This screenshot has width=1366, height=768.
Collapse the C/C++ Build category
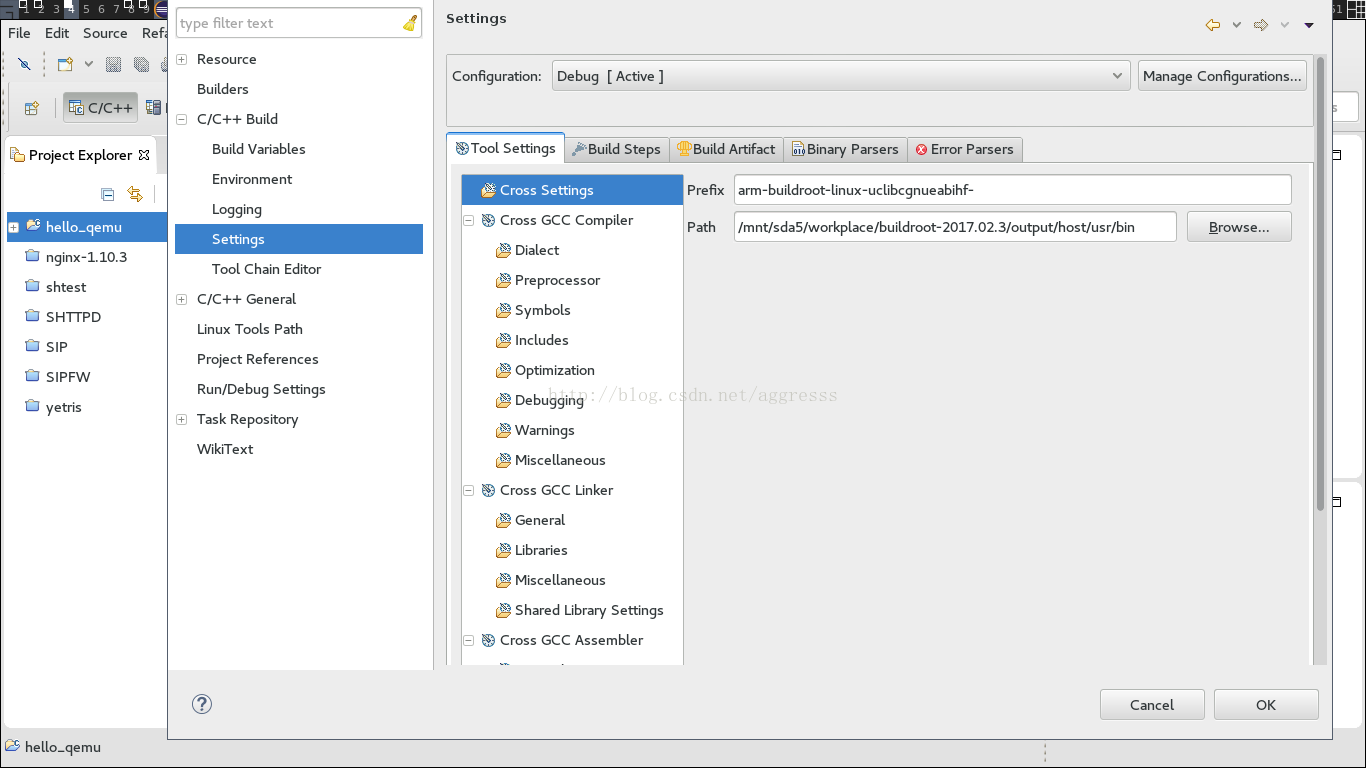click(x=182, y=119)
